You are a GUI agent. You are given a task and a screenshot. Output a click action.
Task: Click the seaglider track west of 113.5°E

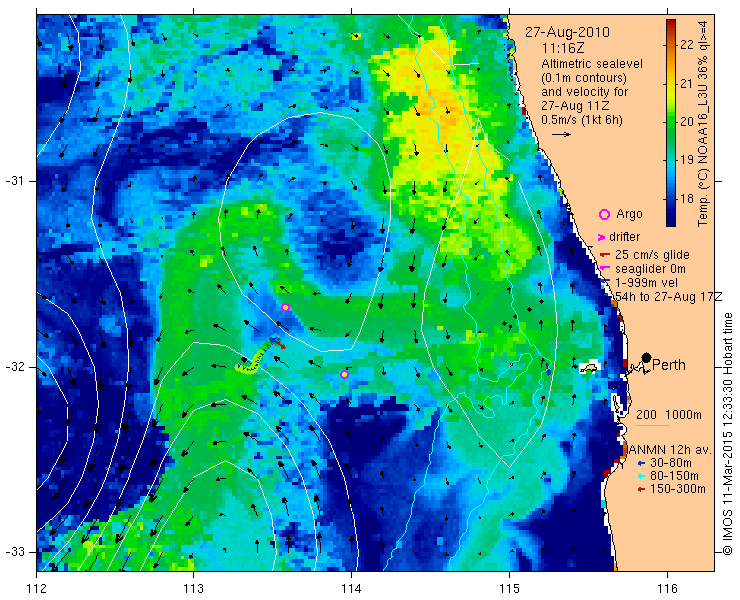coord(255,359)
